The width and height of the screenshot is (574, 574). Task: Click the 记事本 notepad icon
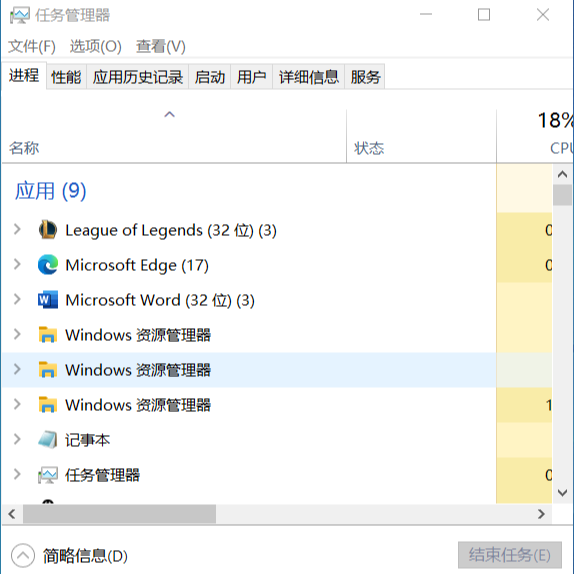48,440
